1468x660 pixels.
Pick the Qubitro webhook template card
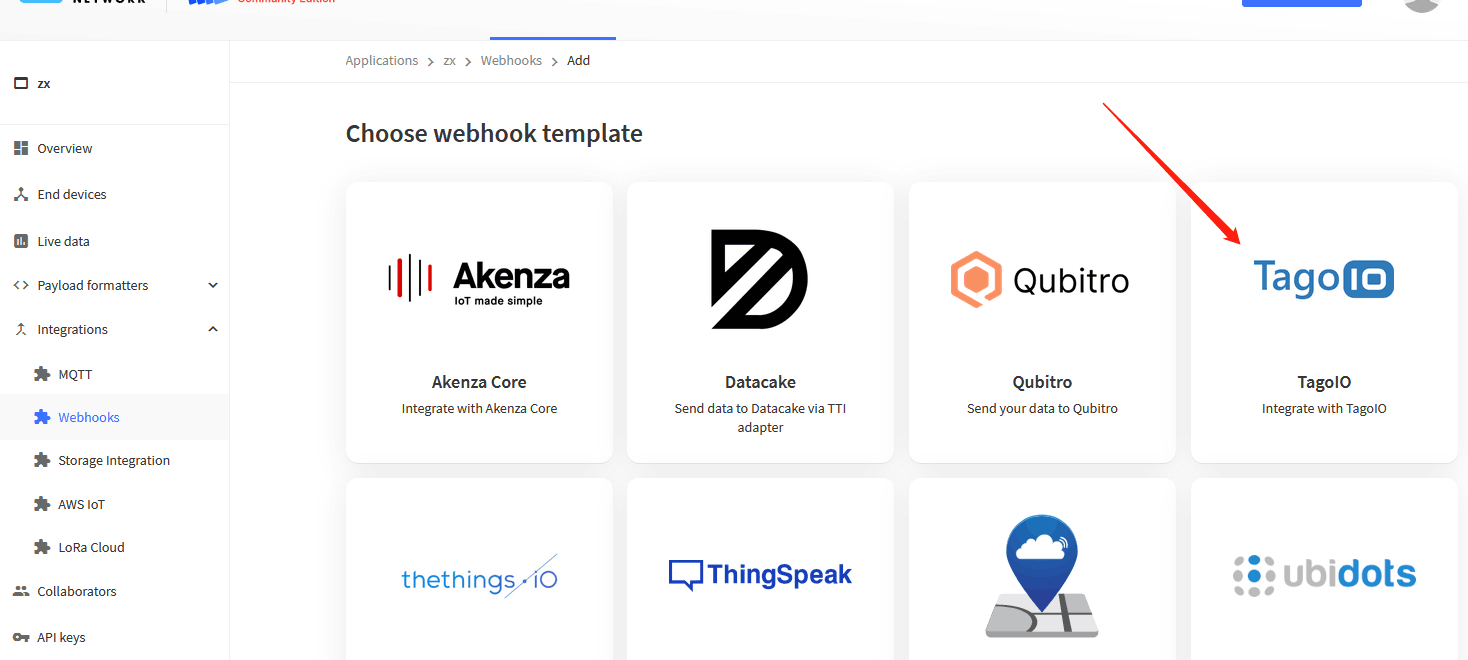pos(1042,322)
